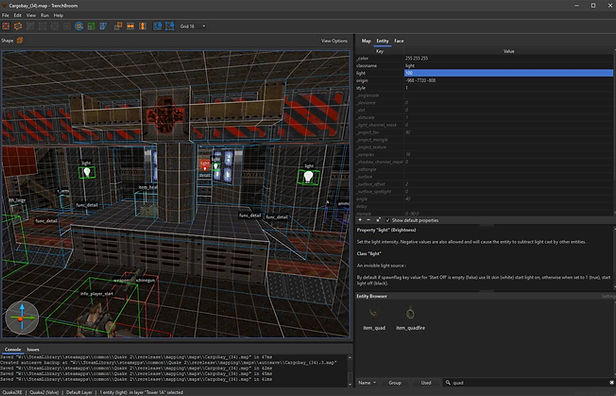Select the style property row

tap(484, 88)
